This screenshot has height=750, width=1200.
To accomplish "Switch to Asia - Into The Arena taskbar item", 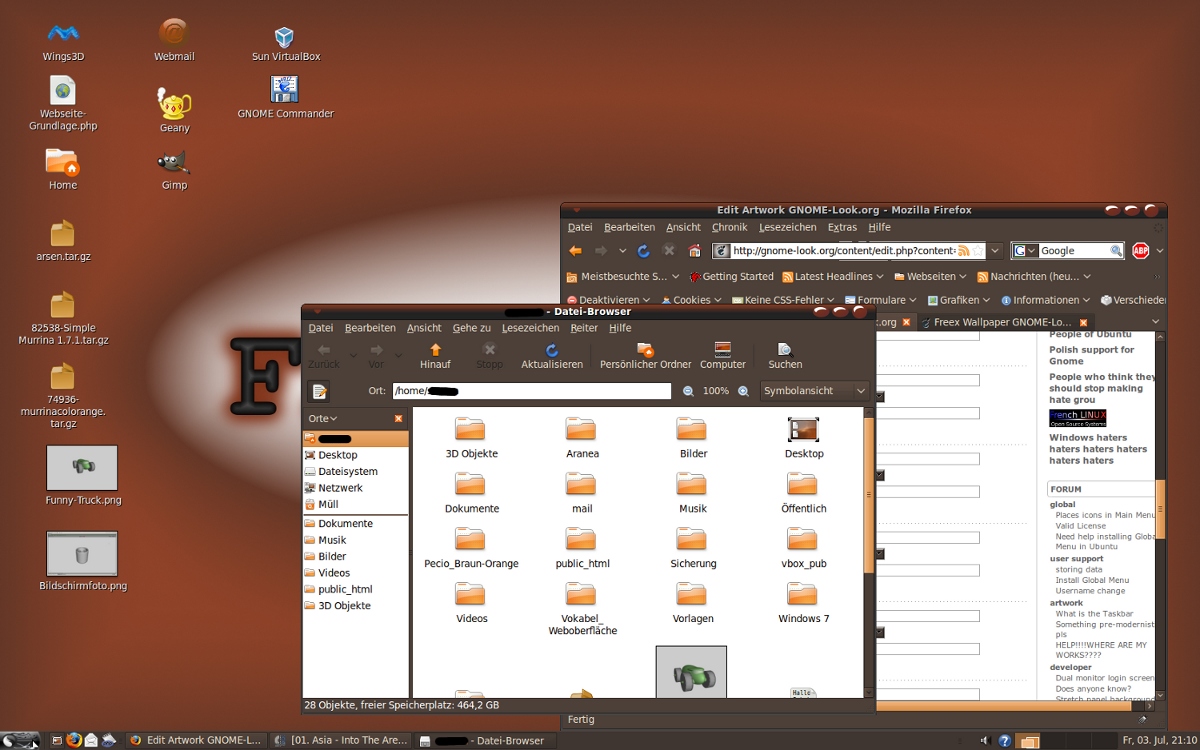I will coord(340,740).
